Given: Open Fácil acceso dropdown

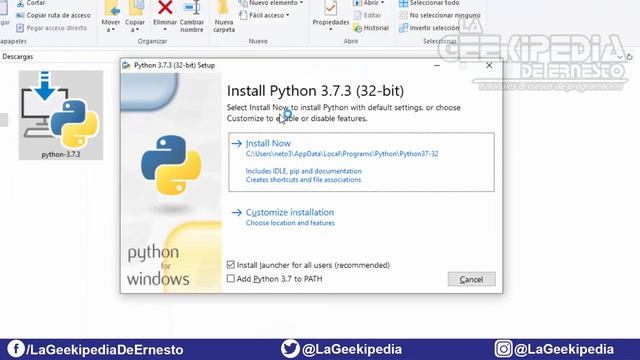Looking at the screenshot, I should tap(264, 15).
